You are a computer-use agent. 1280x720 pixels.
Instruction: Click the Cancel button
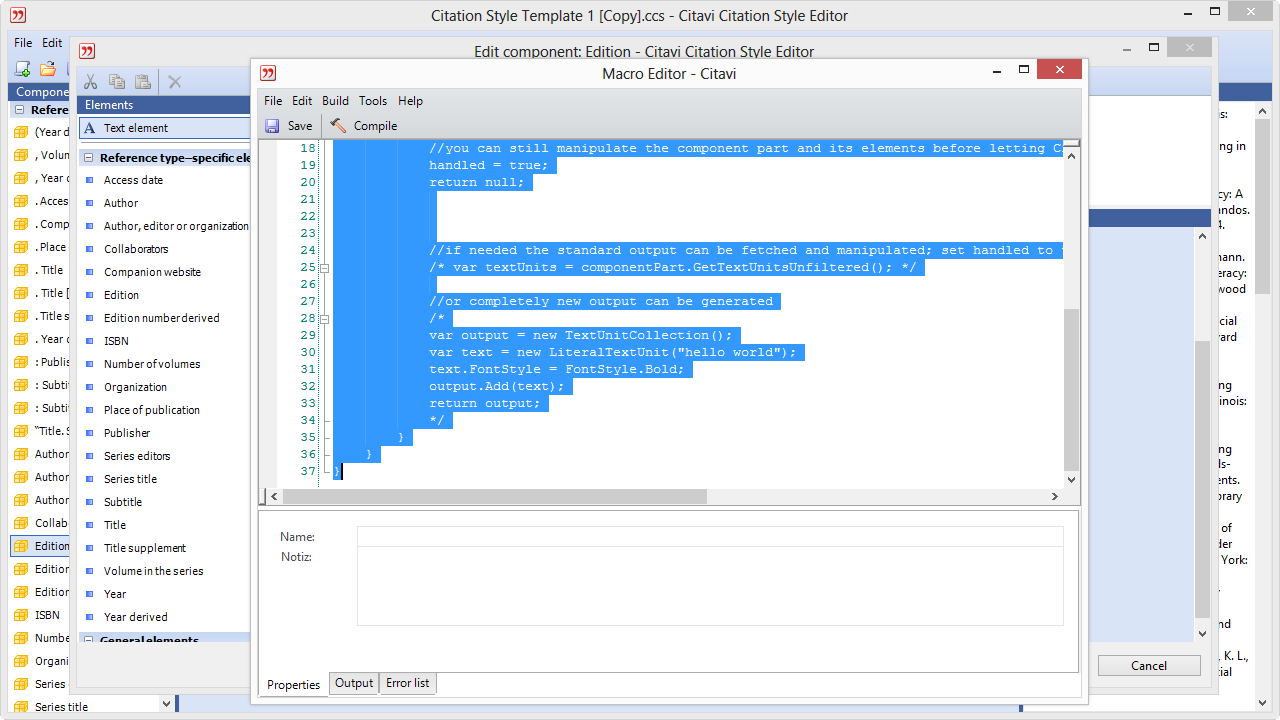tap(1149, 666)
